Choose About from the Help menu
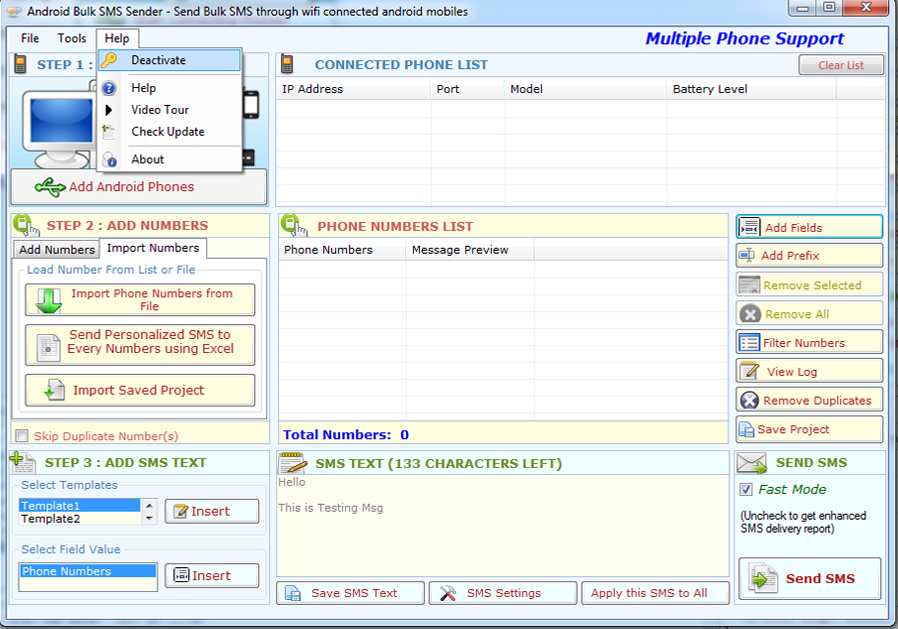898x629 pixels. 170,160
